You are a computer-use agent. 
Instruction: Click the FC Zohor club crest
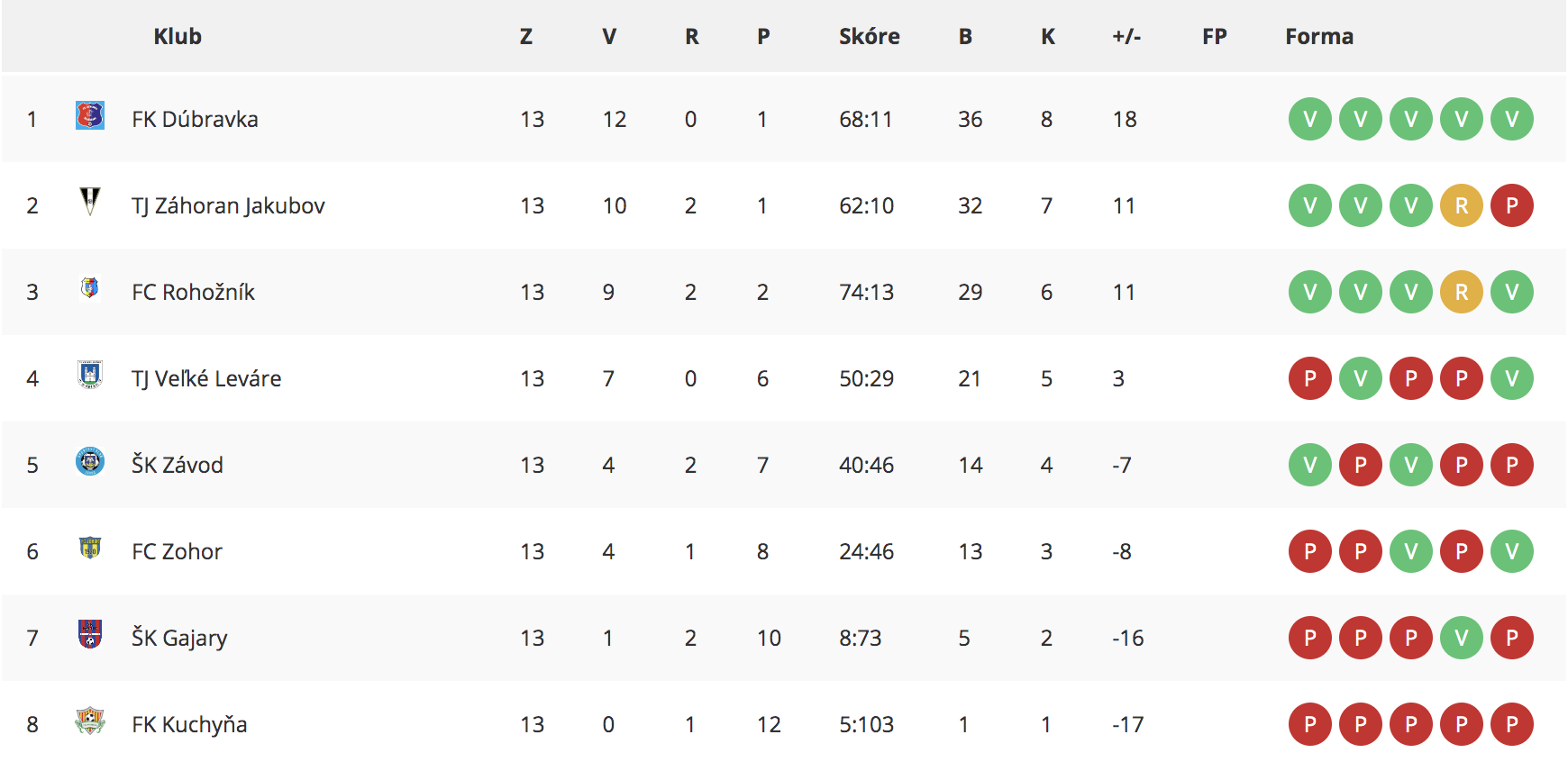point(90,548)
